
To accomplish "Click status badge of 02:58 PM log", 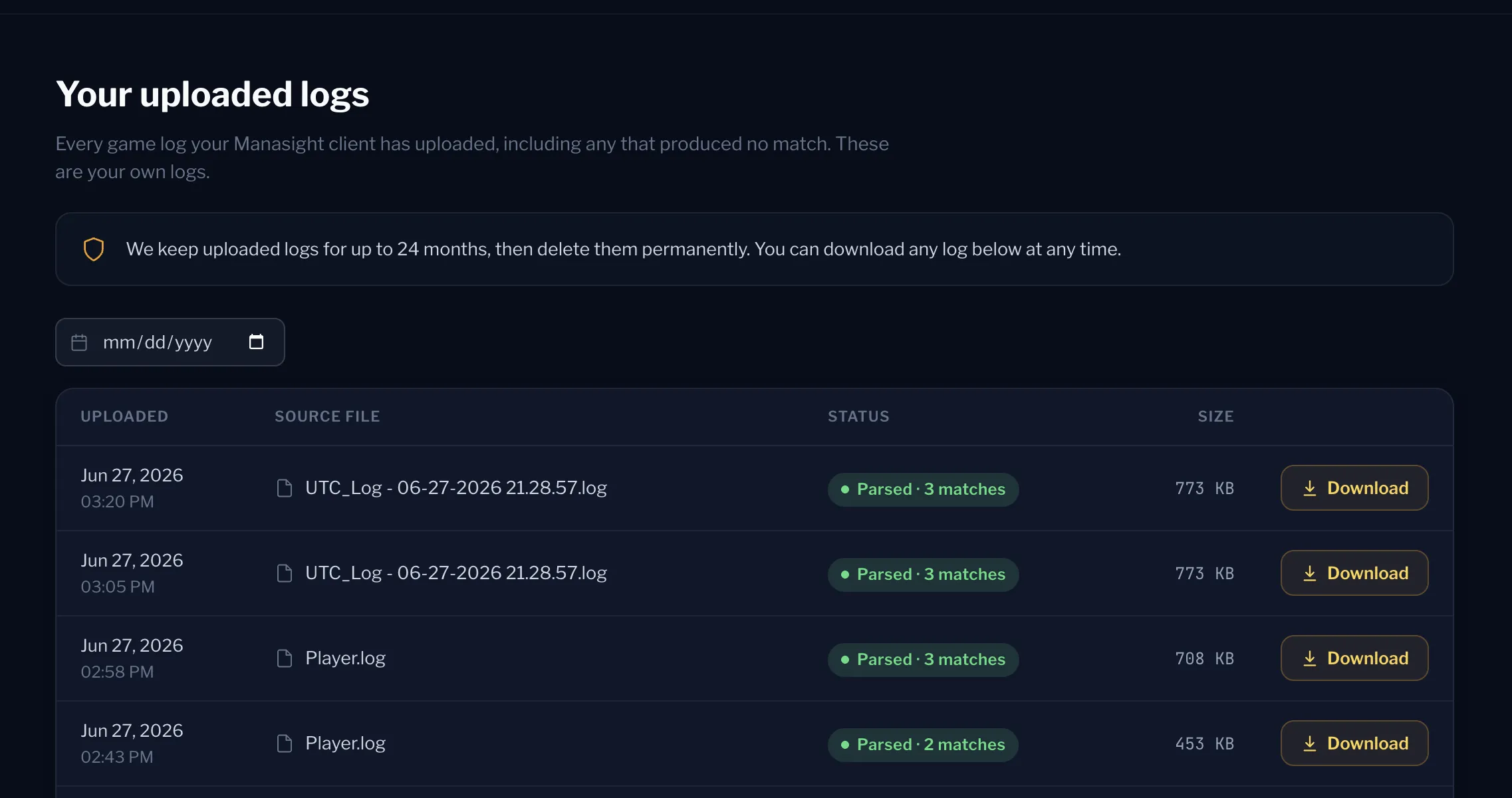I will [x=923, y=660].
